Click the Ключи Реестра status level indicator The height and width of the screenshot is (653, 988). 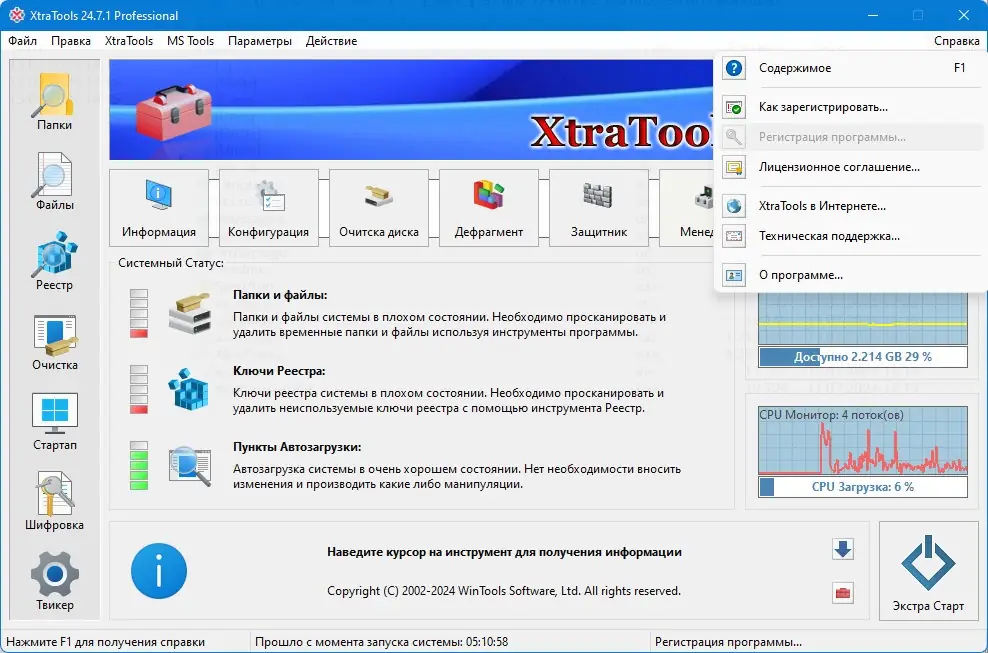pos(139,390)
